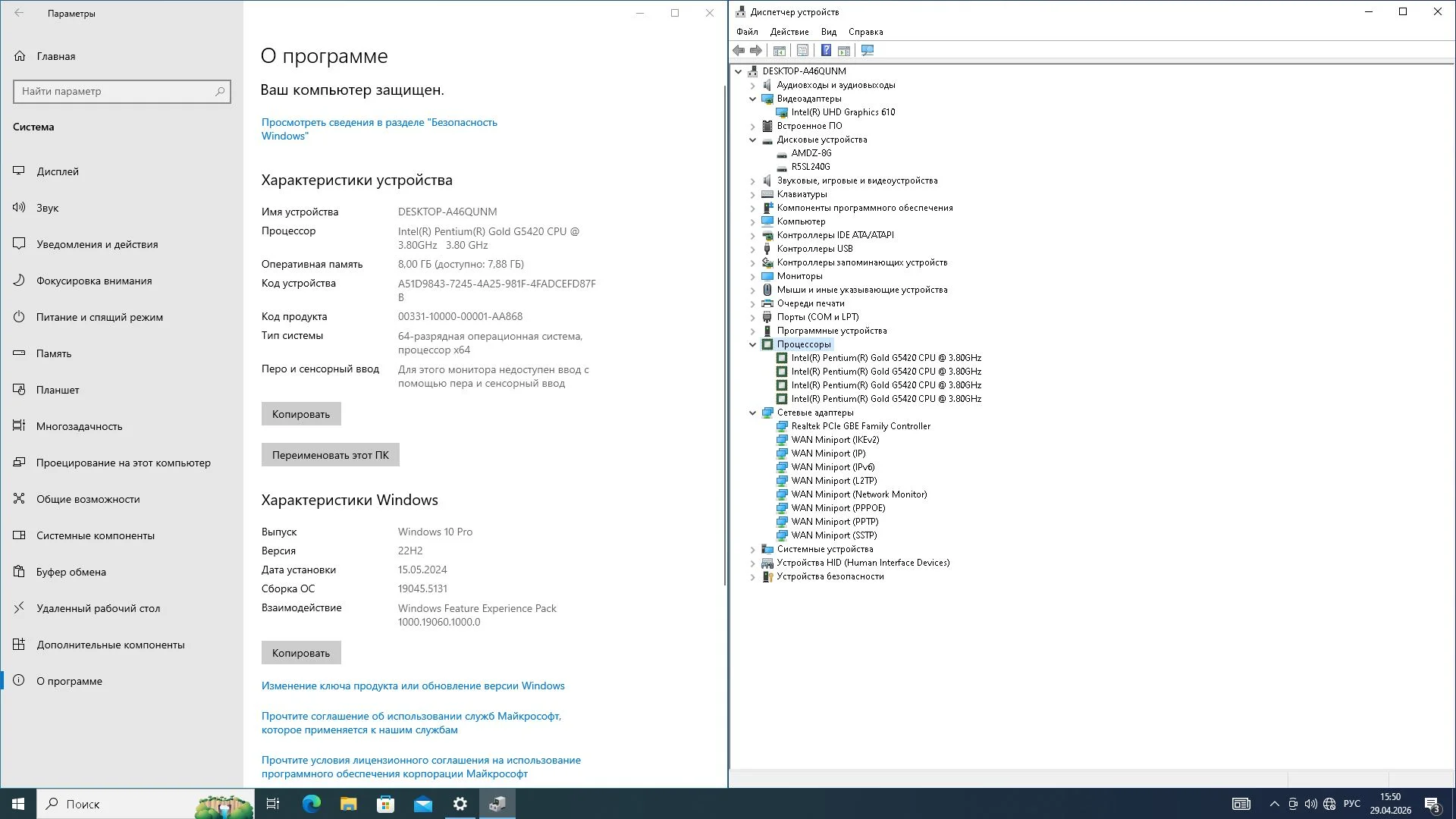The height and width of the screenshot is (819, 1456).
Task: Open Удаленный рабочий стол settings
Action: 121,608
